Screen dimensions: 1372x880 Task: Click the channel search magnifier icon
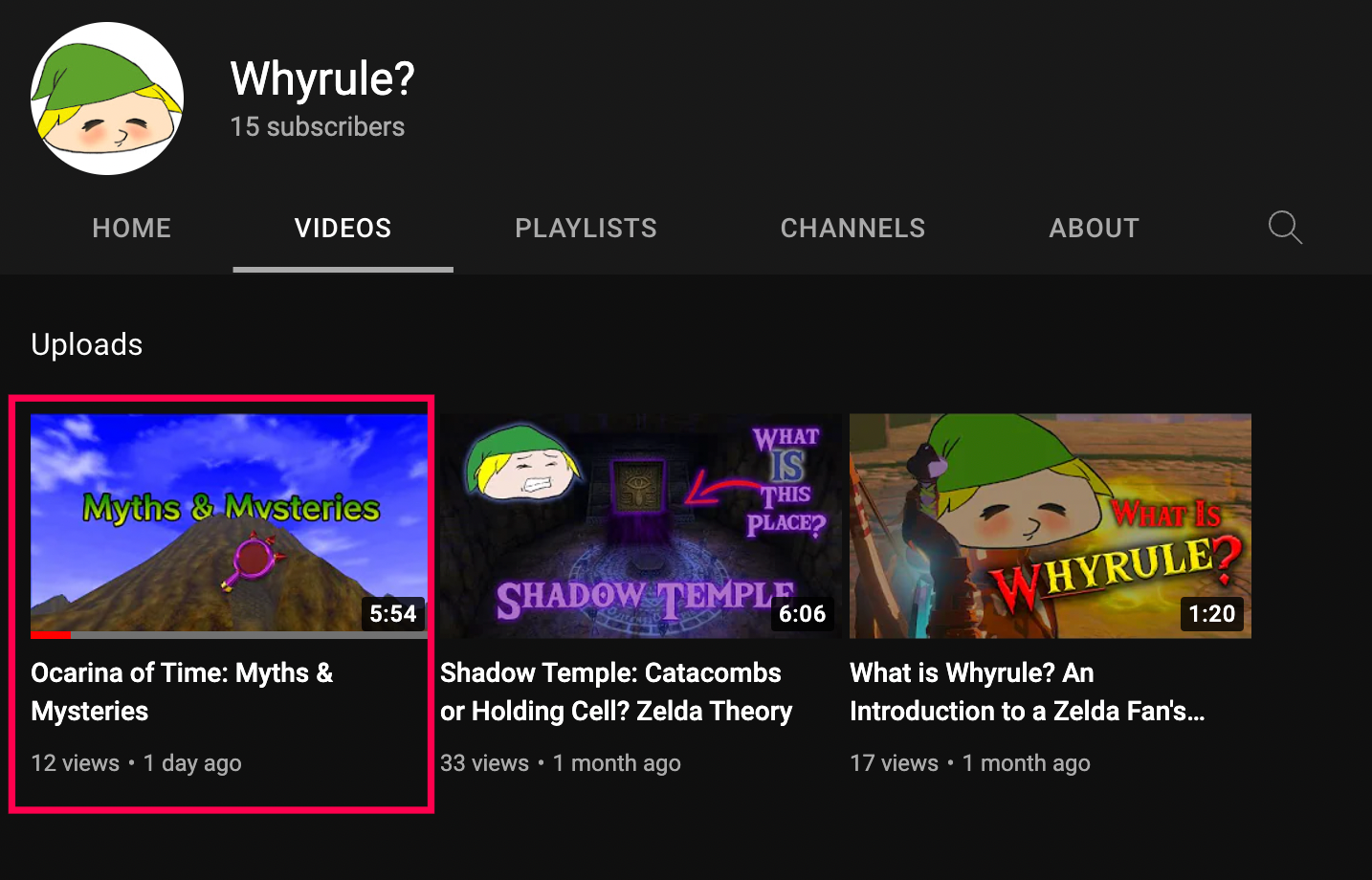(1285, 228)
